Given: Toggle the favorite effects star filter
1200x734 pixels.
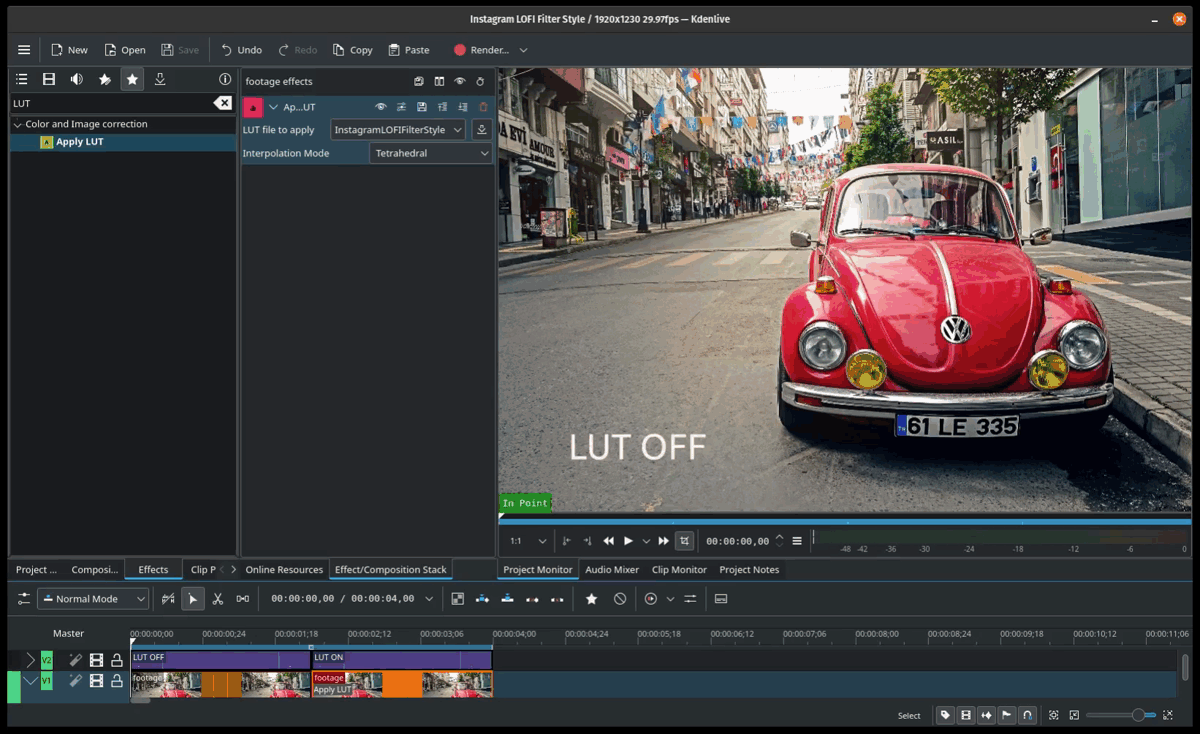Looking at the screenshot, I should pyautogui.click(x=132, y=79).
